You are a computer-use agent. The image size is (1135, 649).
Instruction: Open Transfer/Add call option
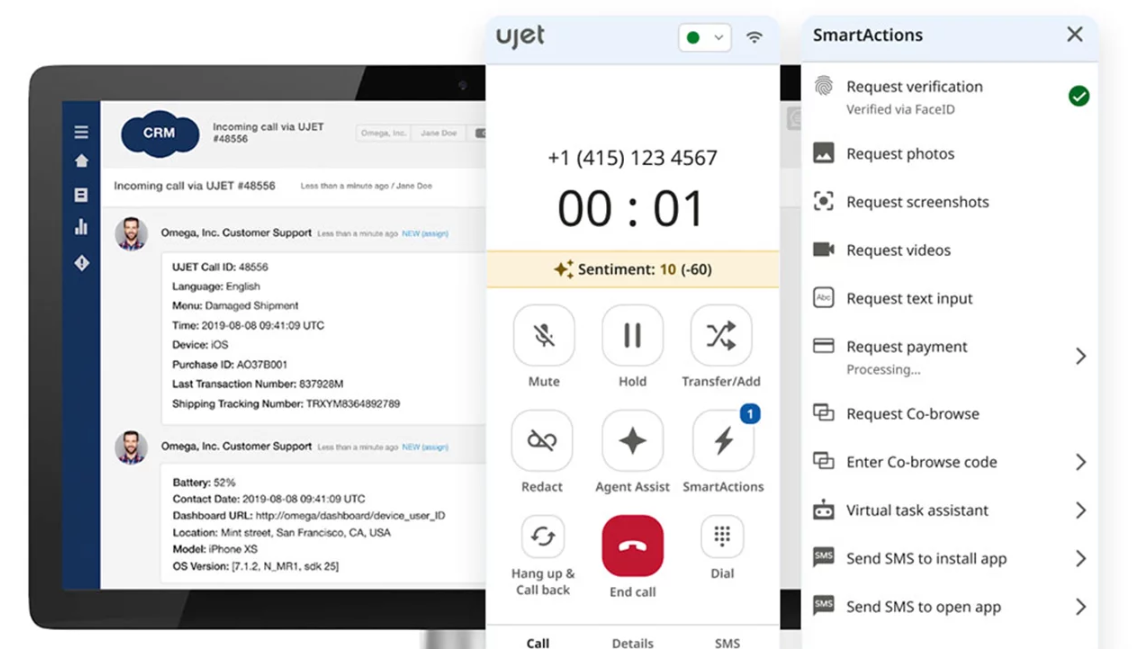pos(721,335)
